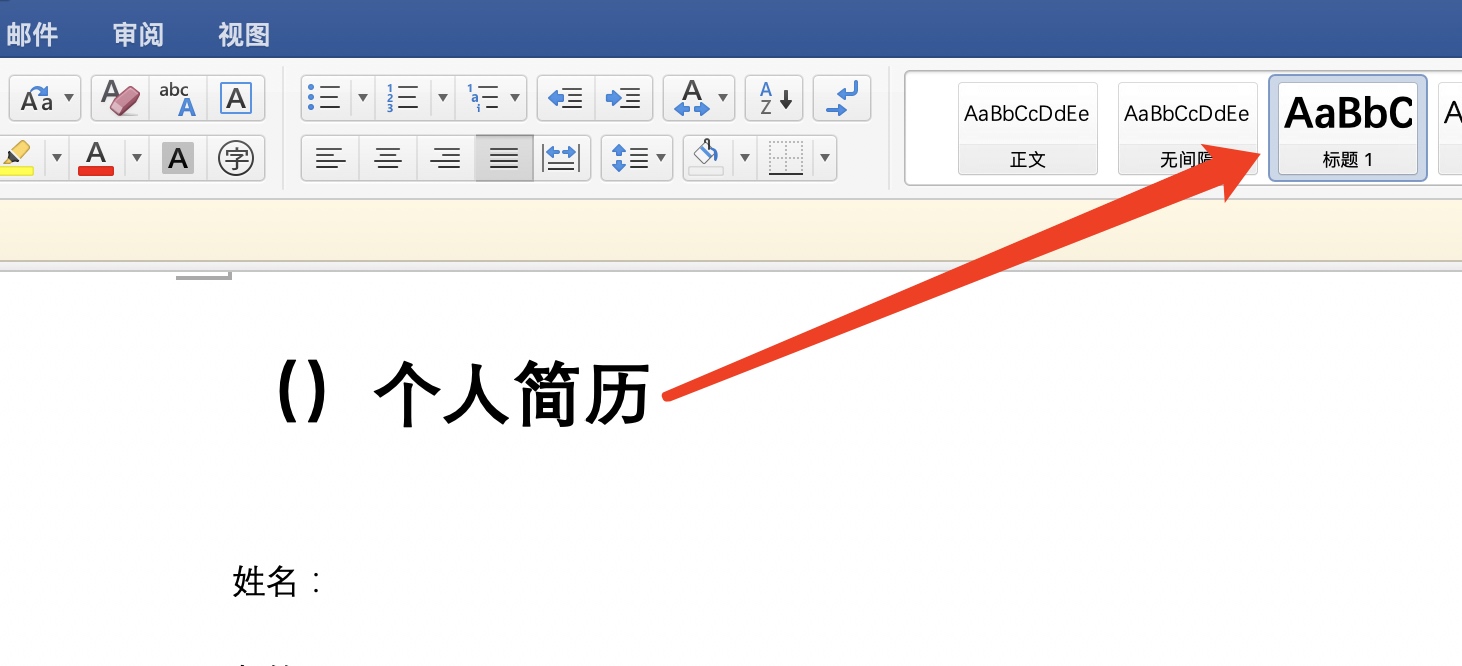
Task: Select the 标题 1 style
Action: pos(1347,128)
